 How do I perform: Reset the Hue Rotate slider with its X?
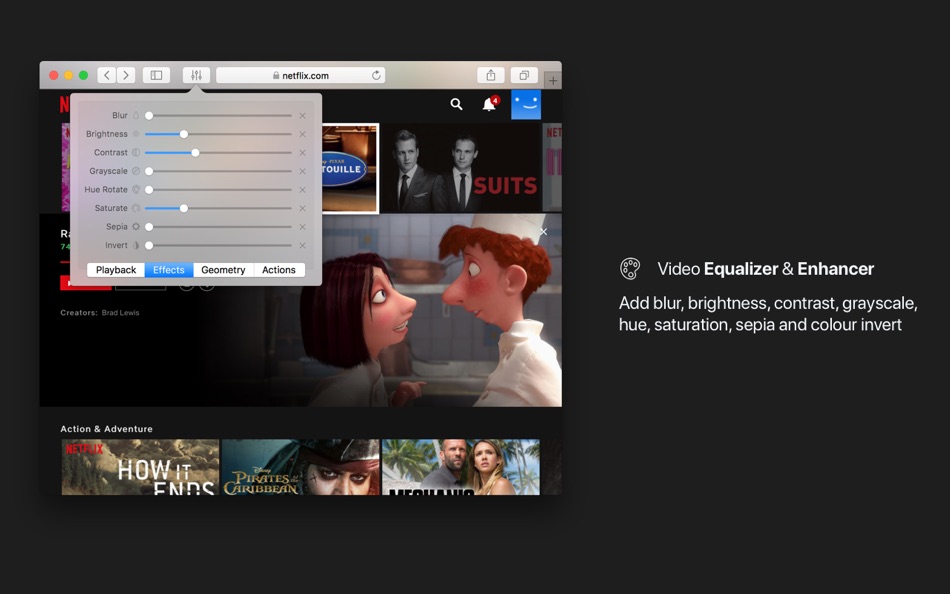[x=302, y=190]
